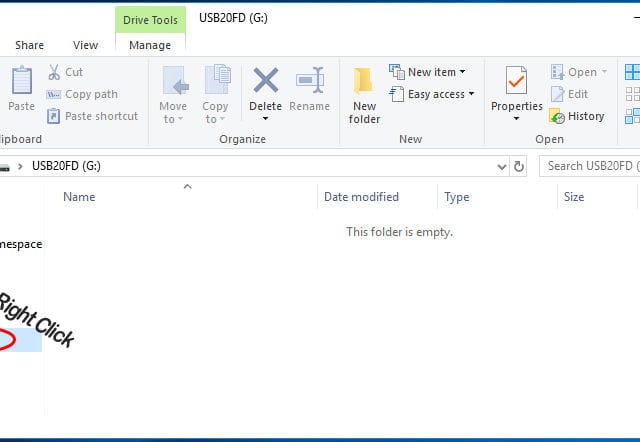Expand the Properties dropdown arrow
Viewport: 640px width, 442px height.
tap(516, 119)
